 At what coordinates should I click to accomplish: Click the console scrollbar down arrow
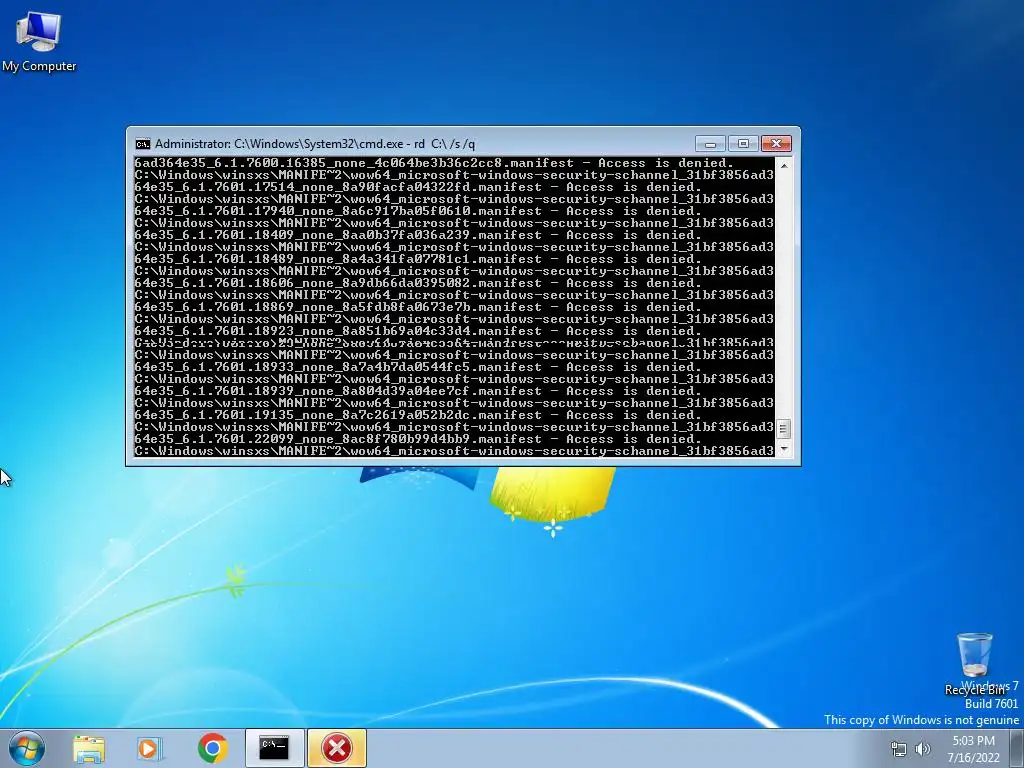784,449
